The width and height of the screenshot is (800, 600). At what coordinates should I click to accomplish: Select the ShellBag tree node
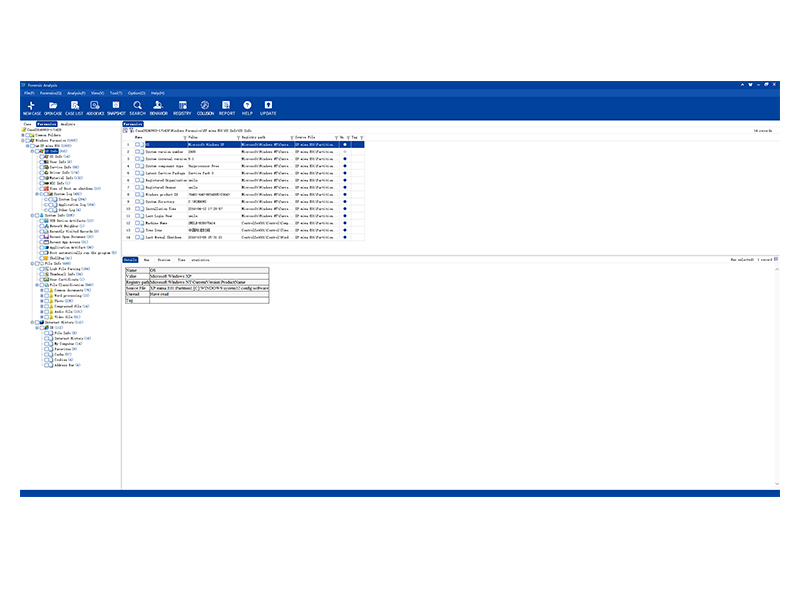[58, 258]
